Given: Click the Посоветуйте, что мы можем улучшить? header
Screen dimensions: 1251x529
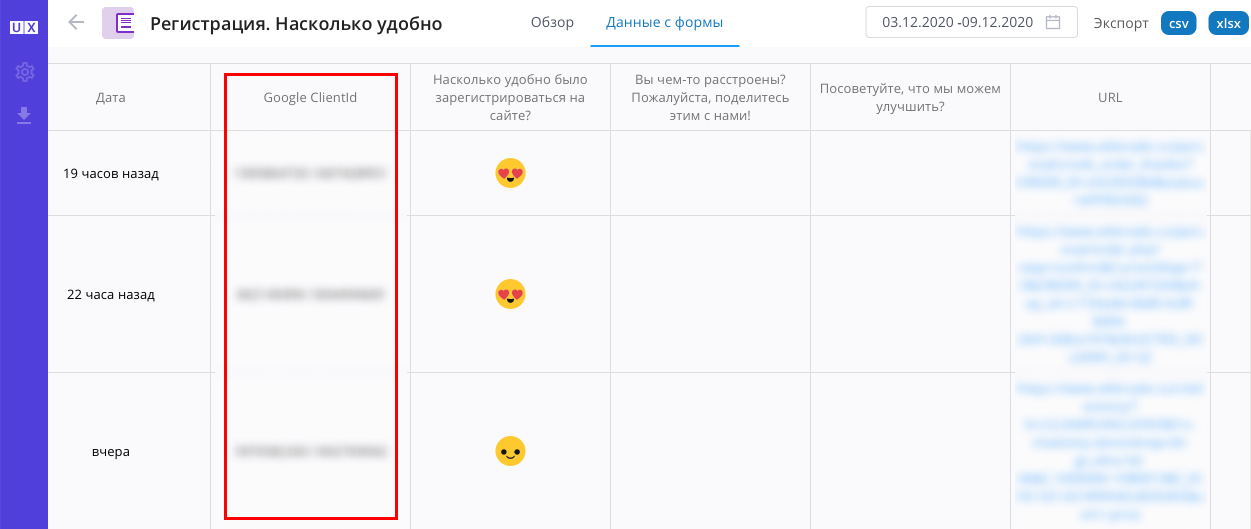Looking at the screenshot, I should pyautogui.click(x=910, y=98).
